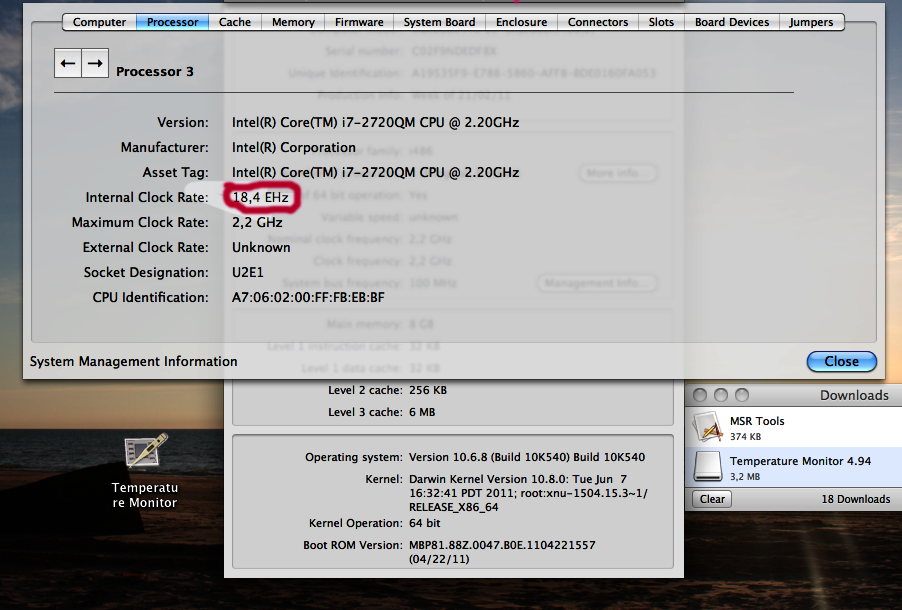The width and height of the screenshot is (902, 610).
Task: Clear the Downloads list
Action: 712,499
